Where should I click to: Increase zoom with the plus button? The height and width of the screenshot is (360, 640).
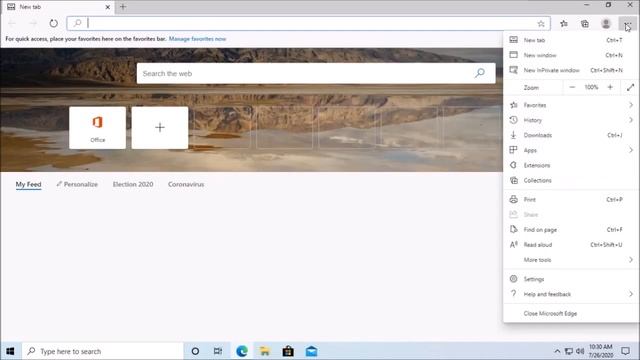(610, 87)
